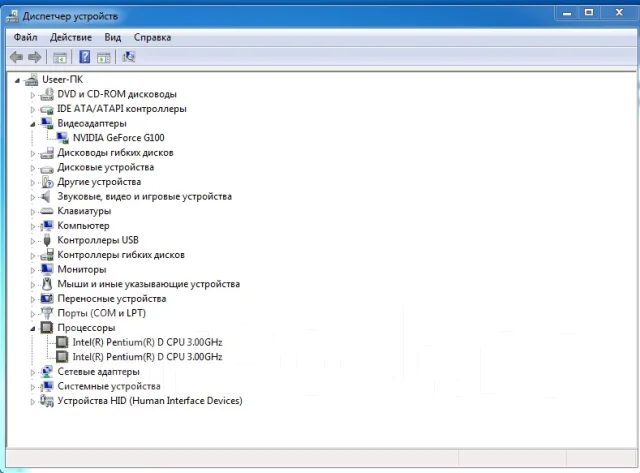Select Устройства HID (Human Interface Devices) label
640x473 pixels.
click(150, 401)
